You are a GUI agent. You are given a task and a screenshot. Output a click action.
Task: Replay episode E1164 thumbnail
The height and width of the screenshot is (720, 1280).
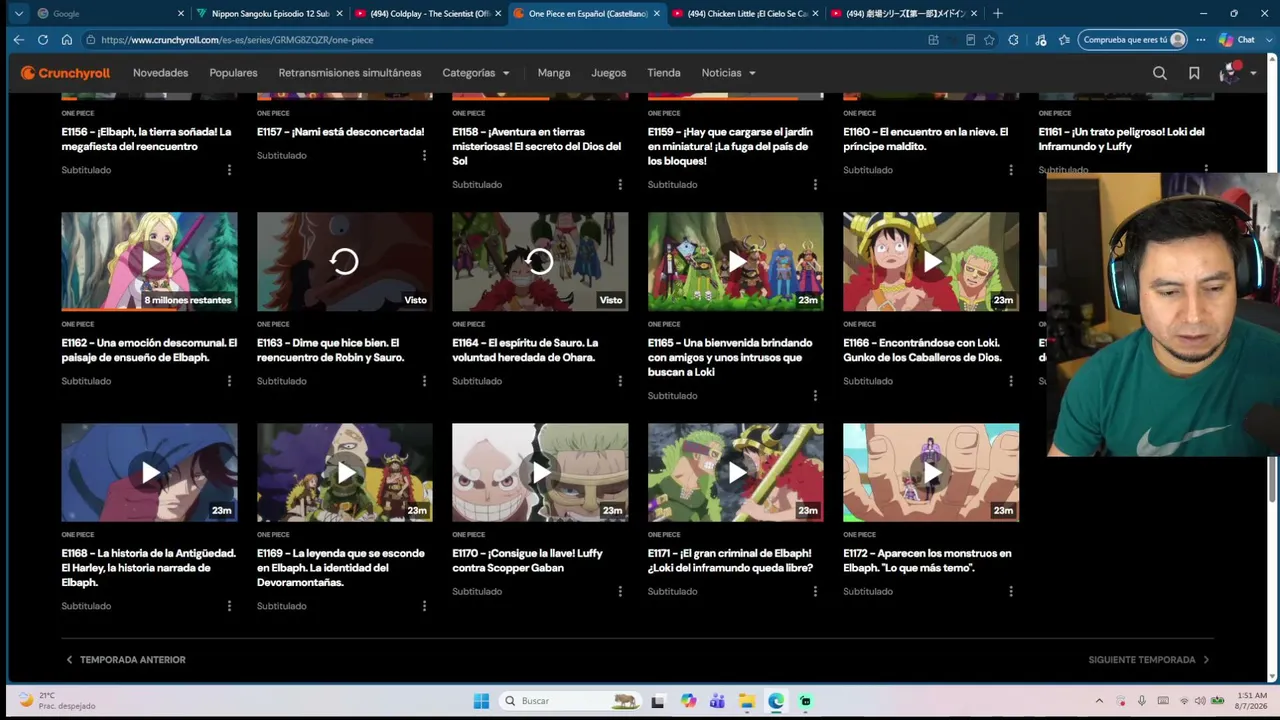click(540, 262)
